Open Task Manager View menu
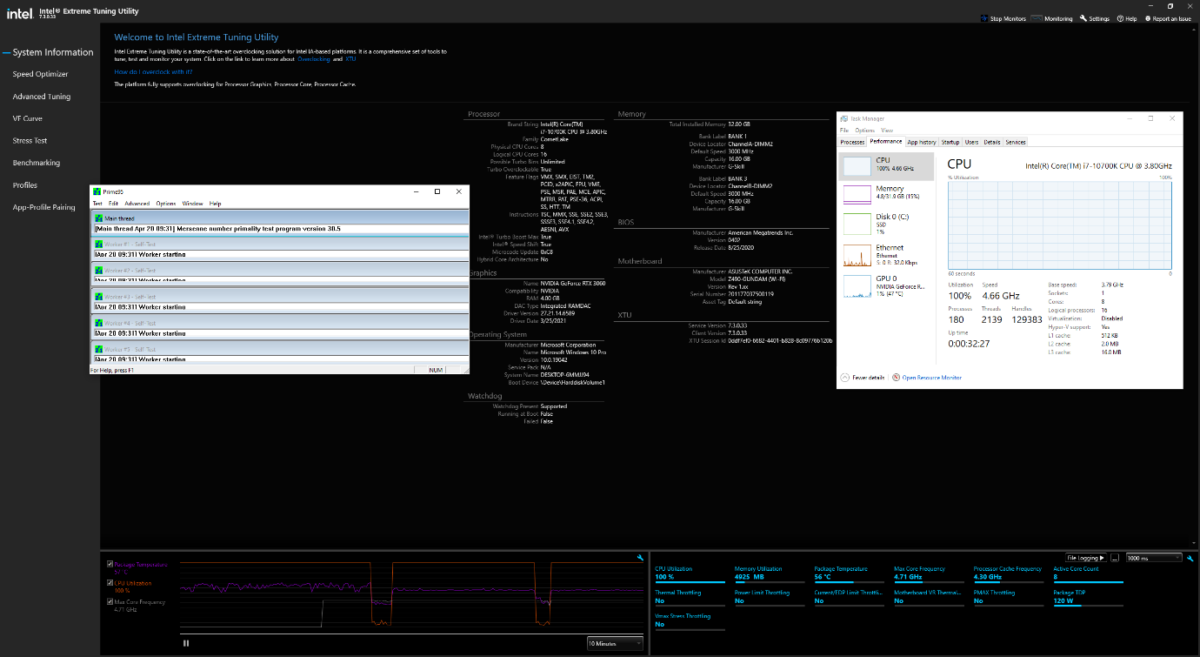The width and height of the screenshot is (1200, 657). [887, 130]
